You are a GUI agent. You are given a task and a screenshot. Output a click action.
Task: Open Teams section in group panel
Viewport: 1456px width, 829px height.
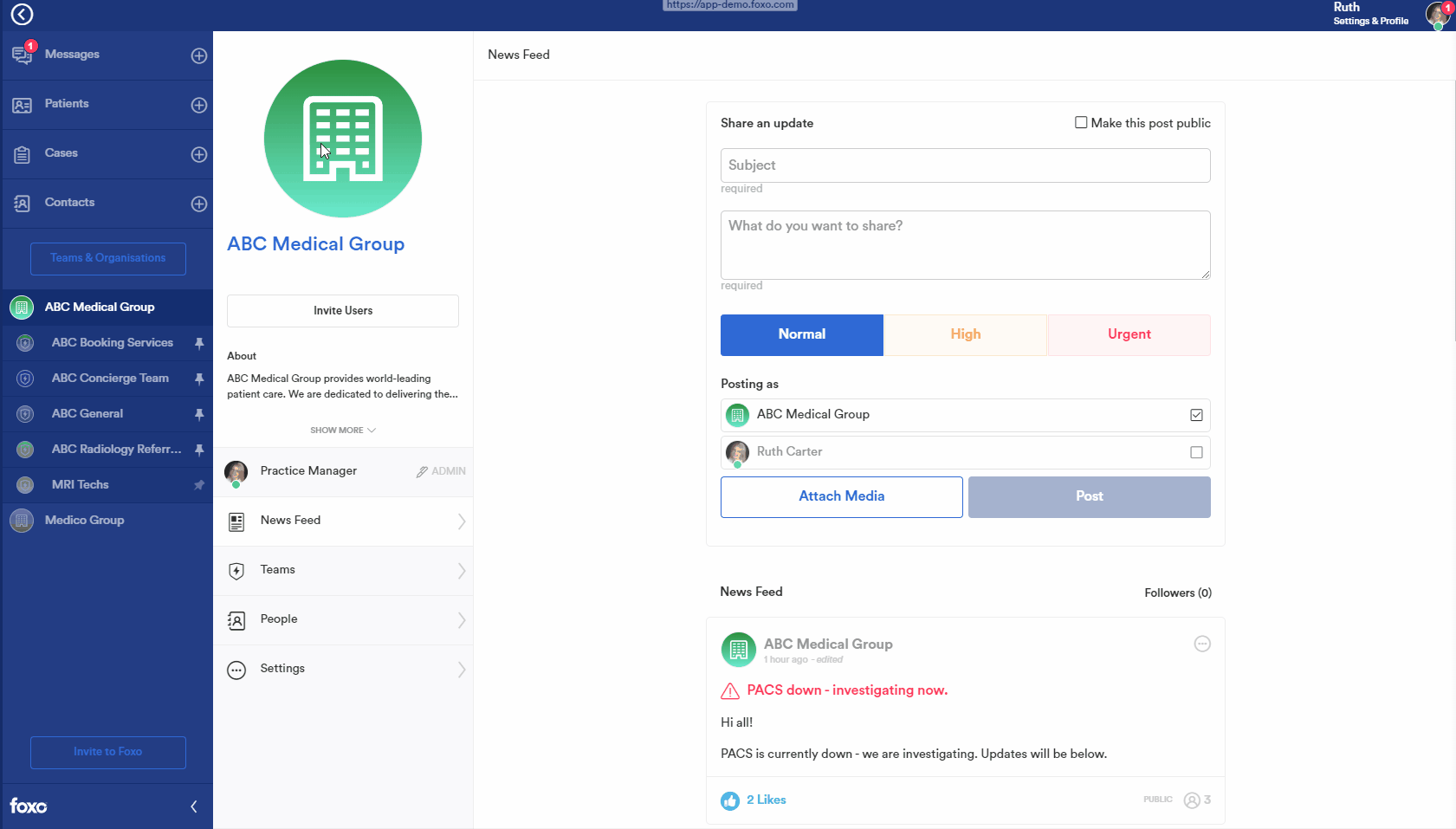pos(343,571)
